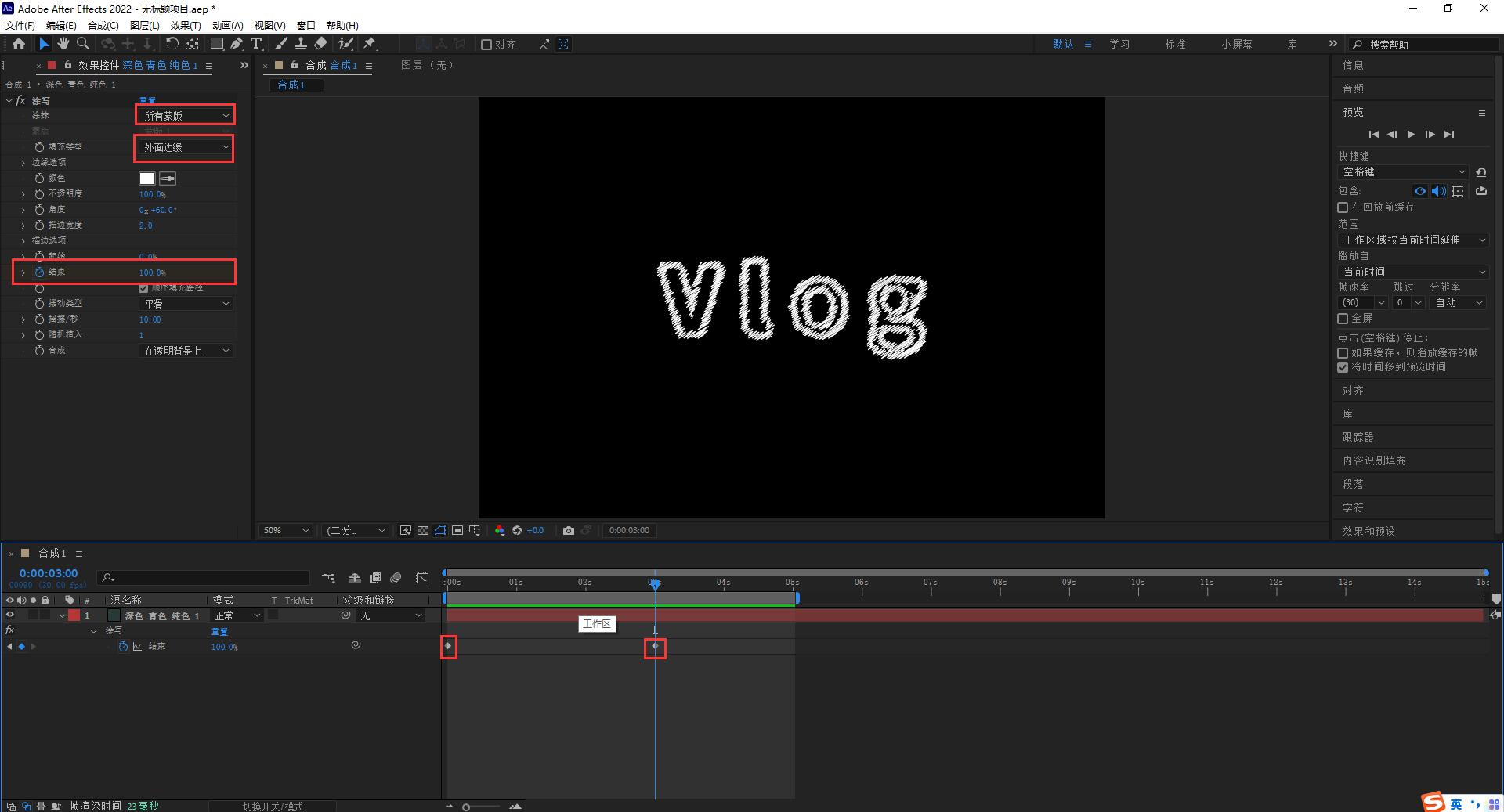
Task: Open the 填充类型 外面边缘 dropdown
Action: [x=186, y=147]
